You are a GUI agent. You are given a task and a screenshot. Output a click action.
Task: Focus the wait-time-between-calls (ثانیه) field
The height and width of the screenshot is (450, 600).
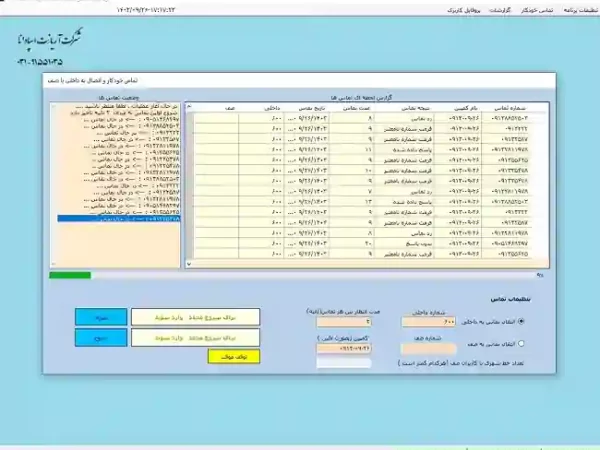(344, 321)
